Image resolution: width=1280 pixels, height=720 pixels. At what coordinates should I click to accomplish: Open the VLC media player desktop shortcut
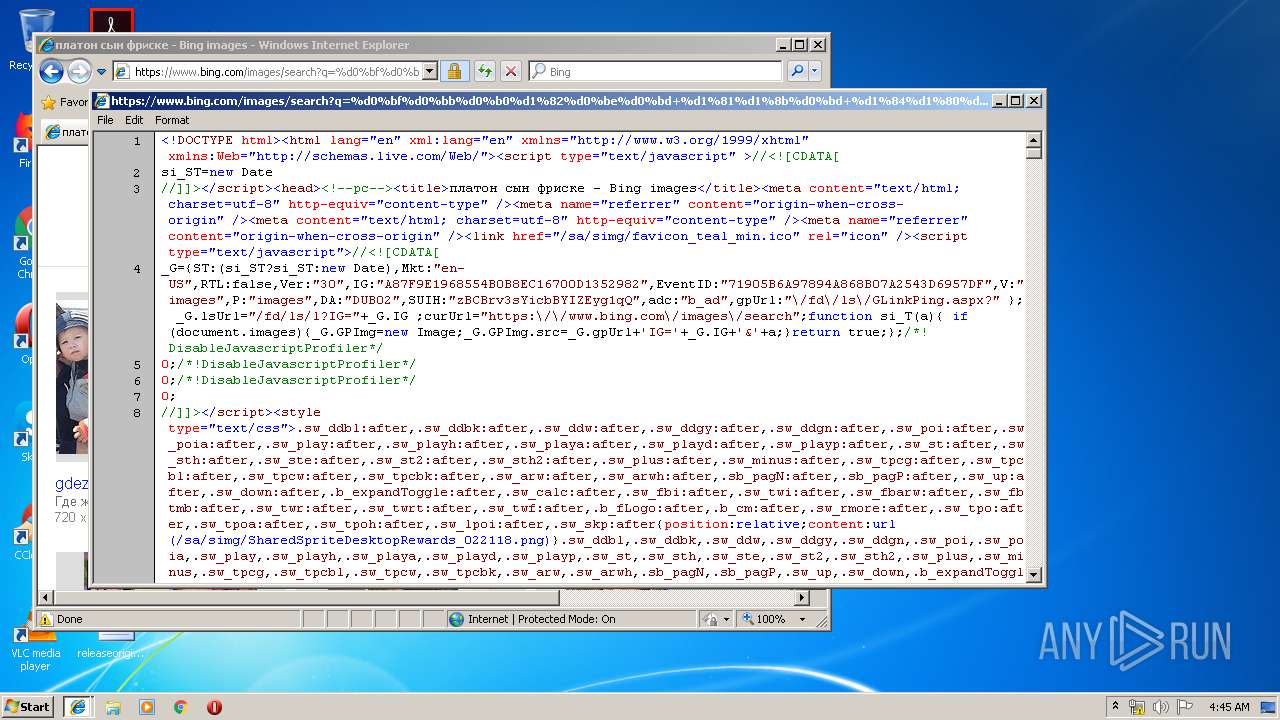(x=35, y=648)
